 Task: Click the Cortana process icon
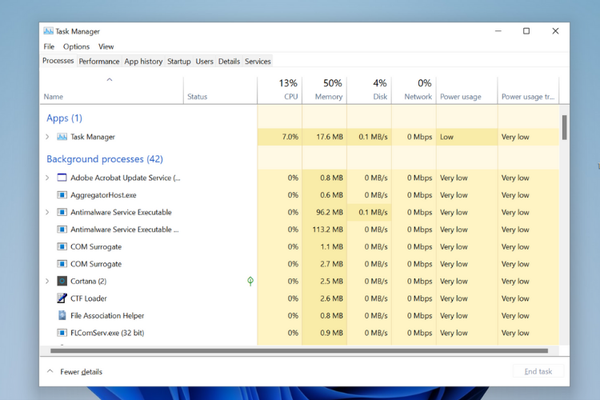click(62, 281)
